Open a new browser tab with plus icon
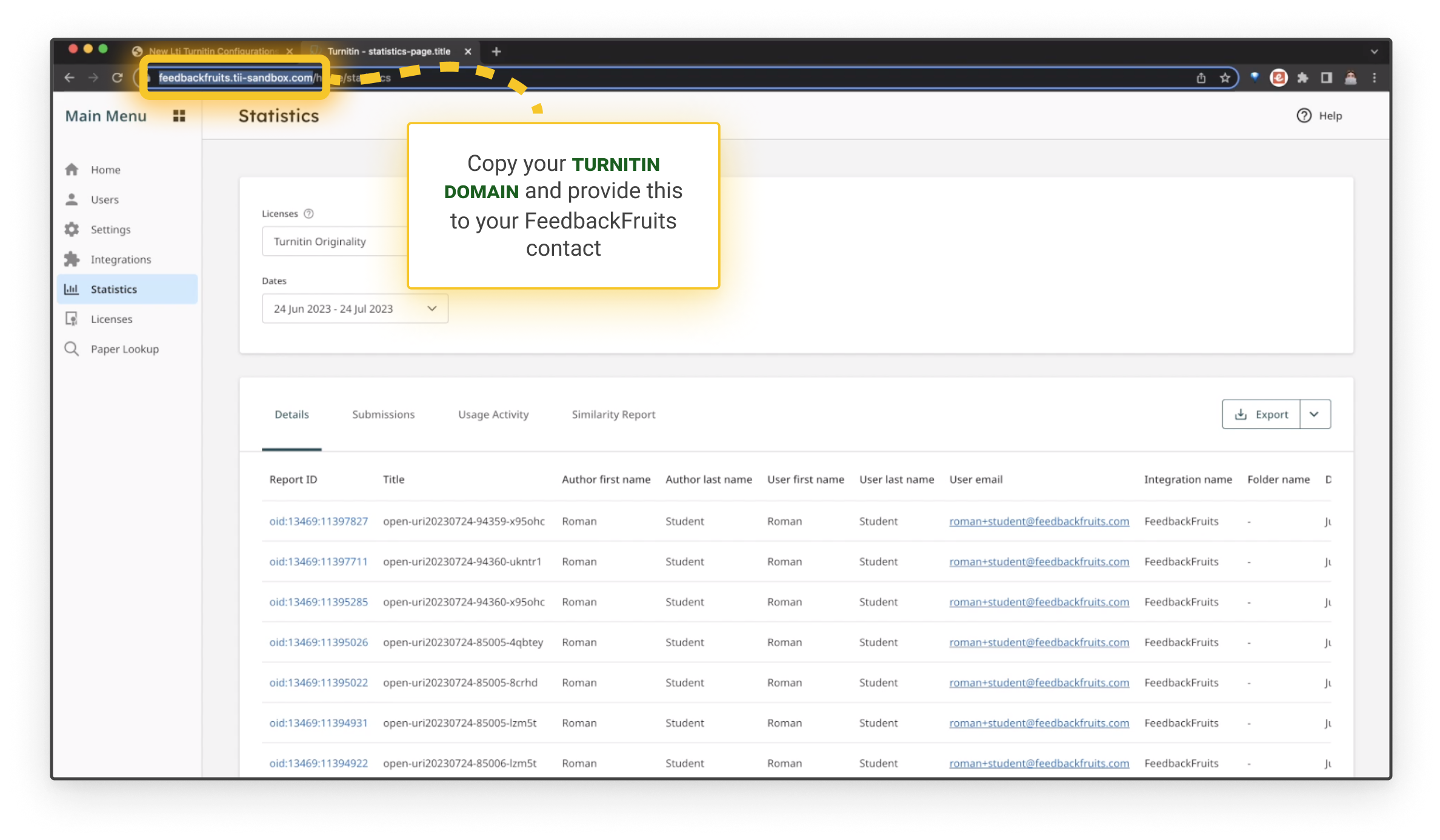Screen dimensions: 1440x840 pos(496,52)
